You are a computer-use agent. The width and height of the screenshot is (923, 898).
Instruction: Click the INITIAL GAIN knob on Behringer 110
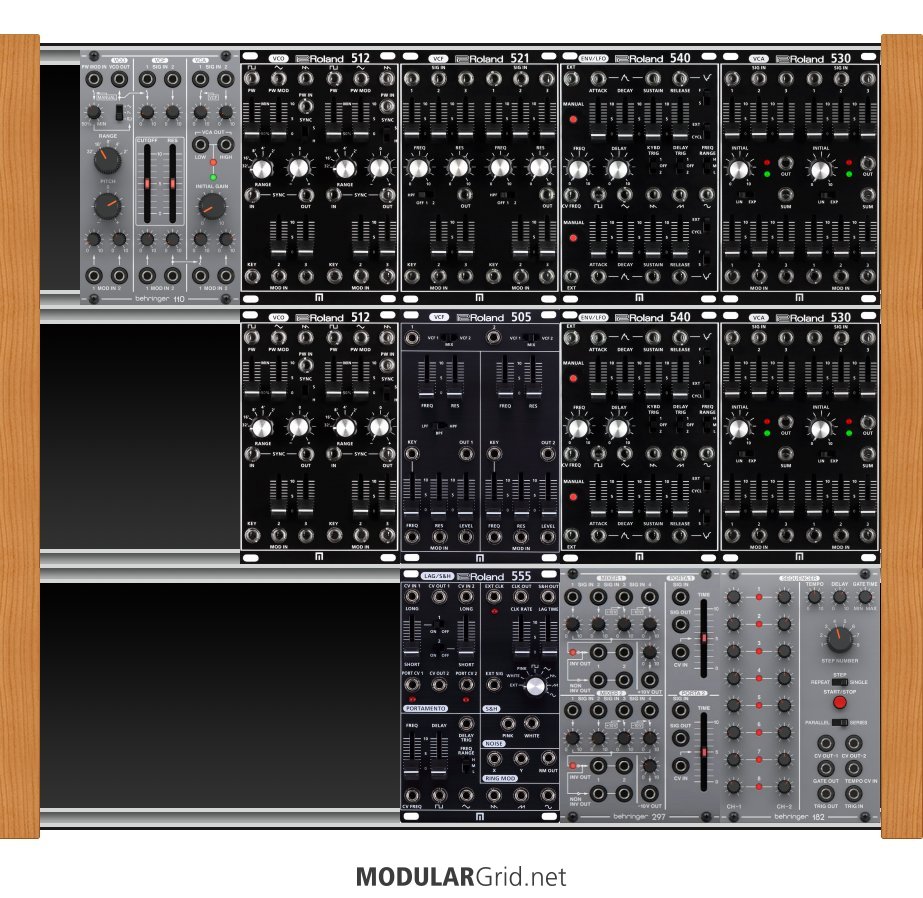point(212,206)
